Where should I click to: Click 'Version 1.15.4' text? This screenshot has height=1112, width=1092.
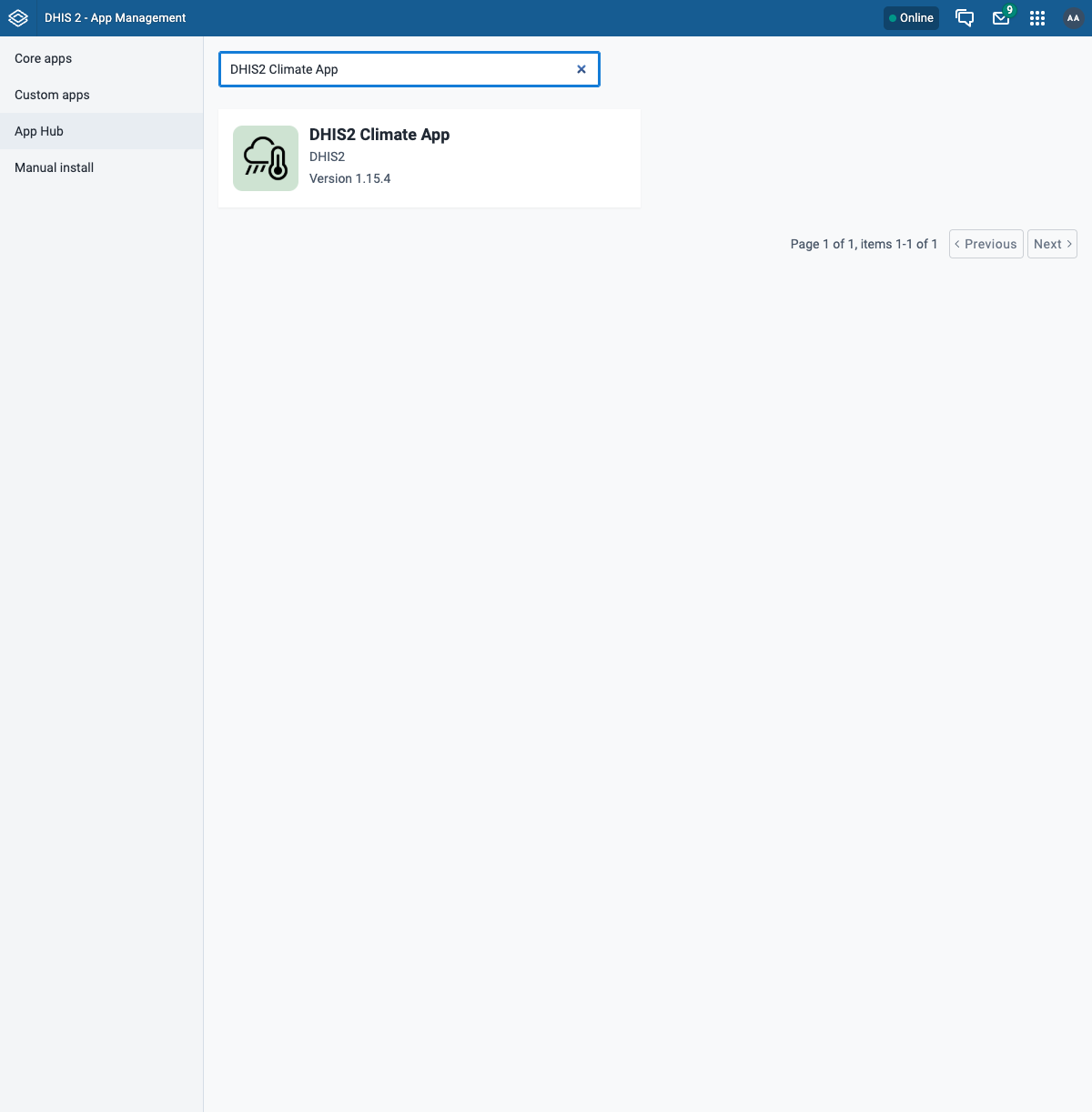pos(350,178)
